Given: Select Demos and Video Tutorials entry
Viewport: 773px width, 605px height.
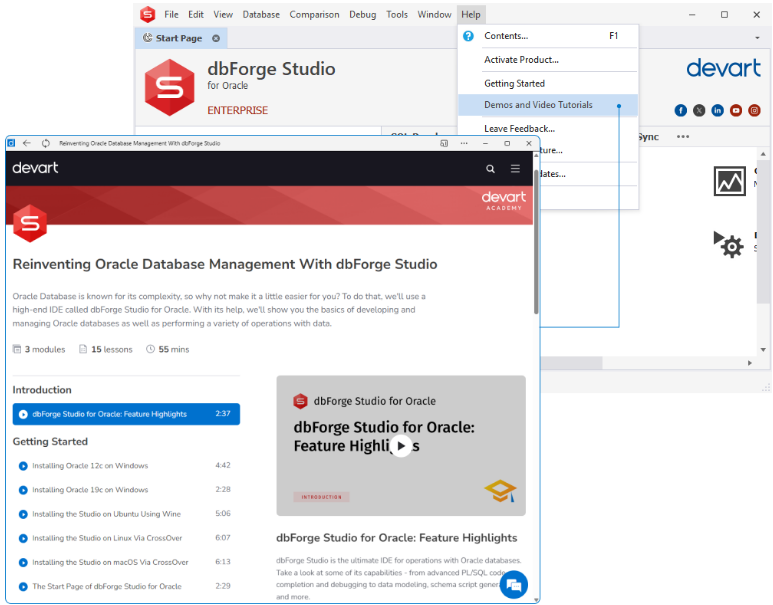Looking at the screenshot, I should point(548,105).
